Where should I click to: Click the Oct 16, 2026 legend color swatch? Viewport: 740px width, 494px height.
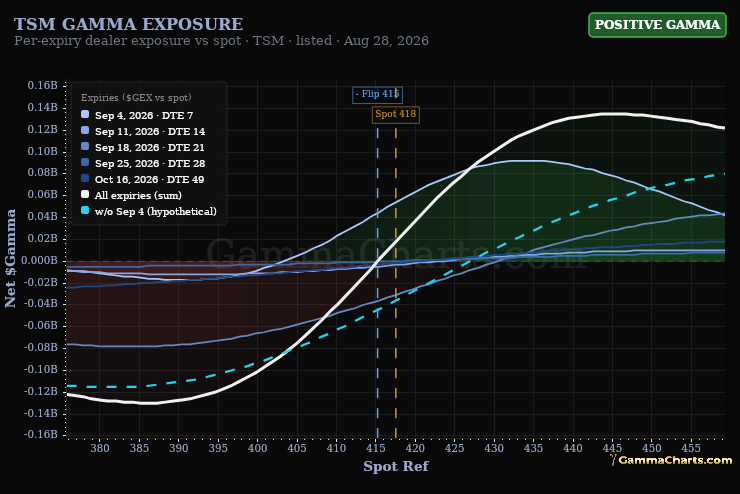click(85, 179)
